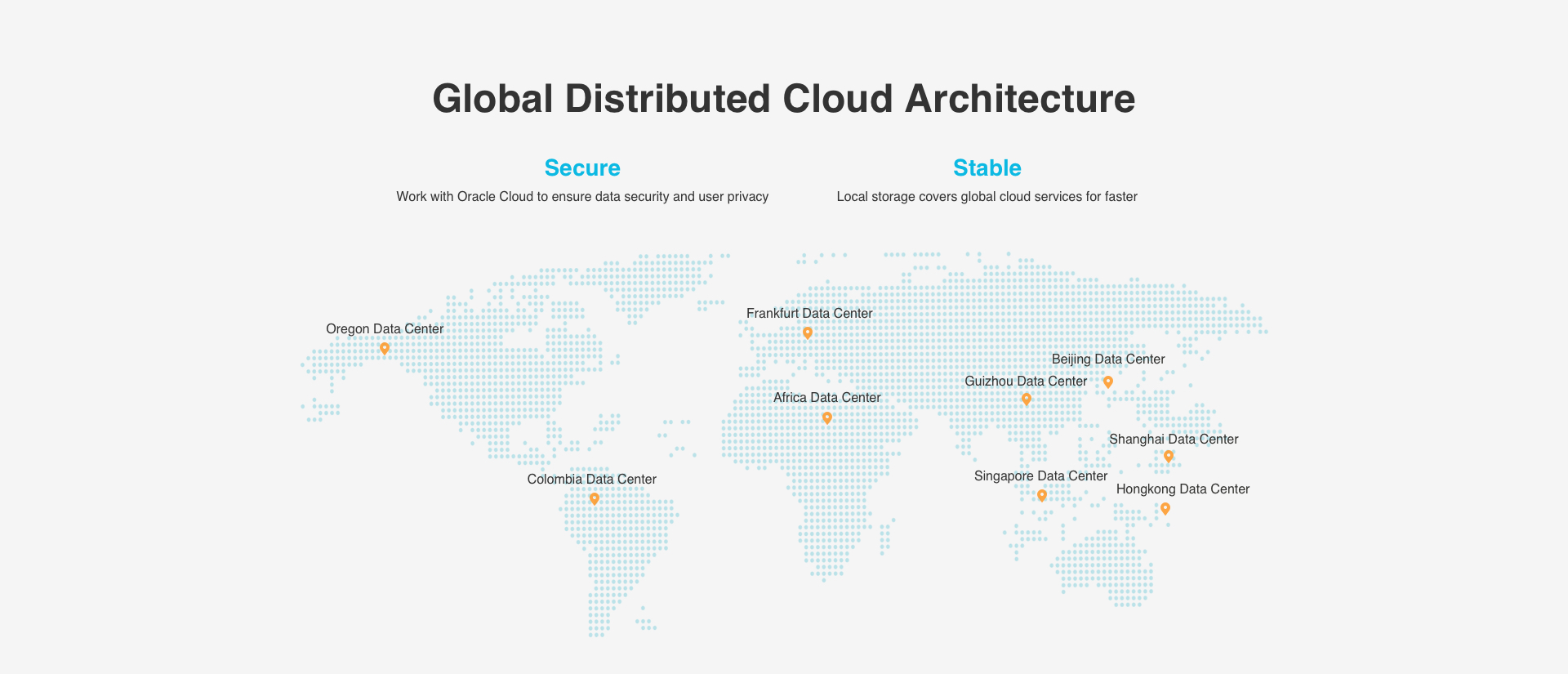The width and height of the screenshot is (1568, 674).
Task: Click the local storage description under Stable
Action: point(987,197)
